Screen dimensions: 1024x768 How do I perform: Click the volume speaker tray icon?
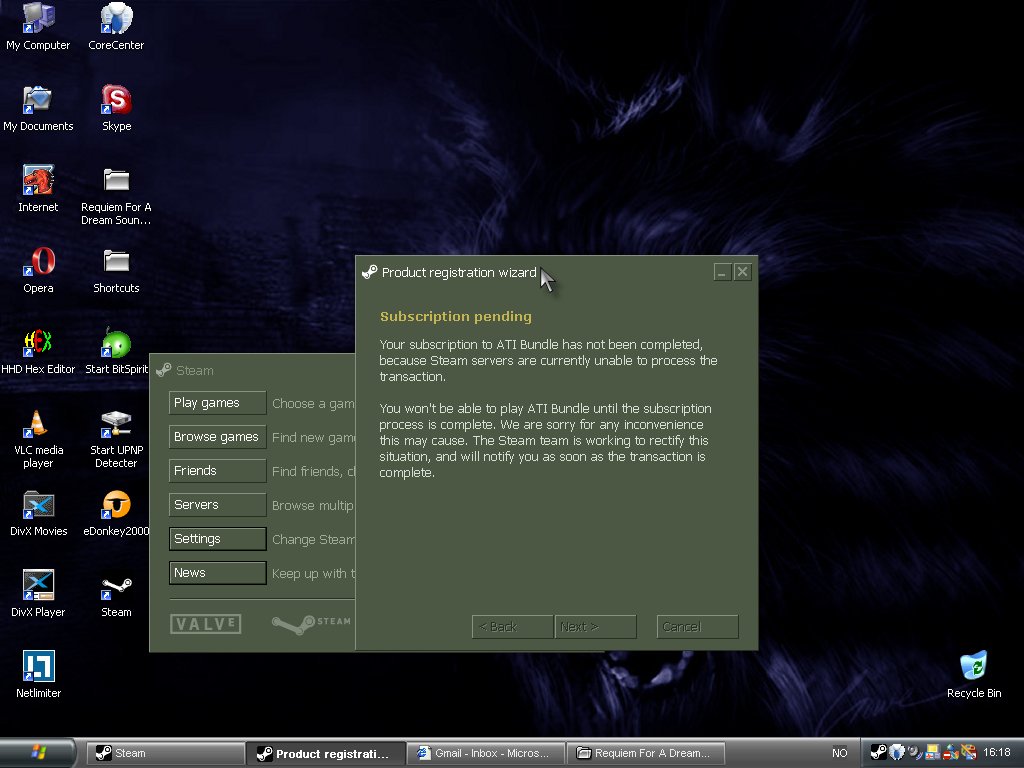[915, 752]
